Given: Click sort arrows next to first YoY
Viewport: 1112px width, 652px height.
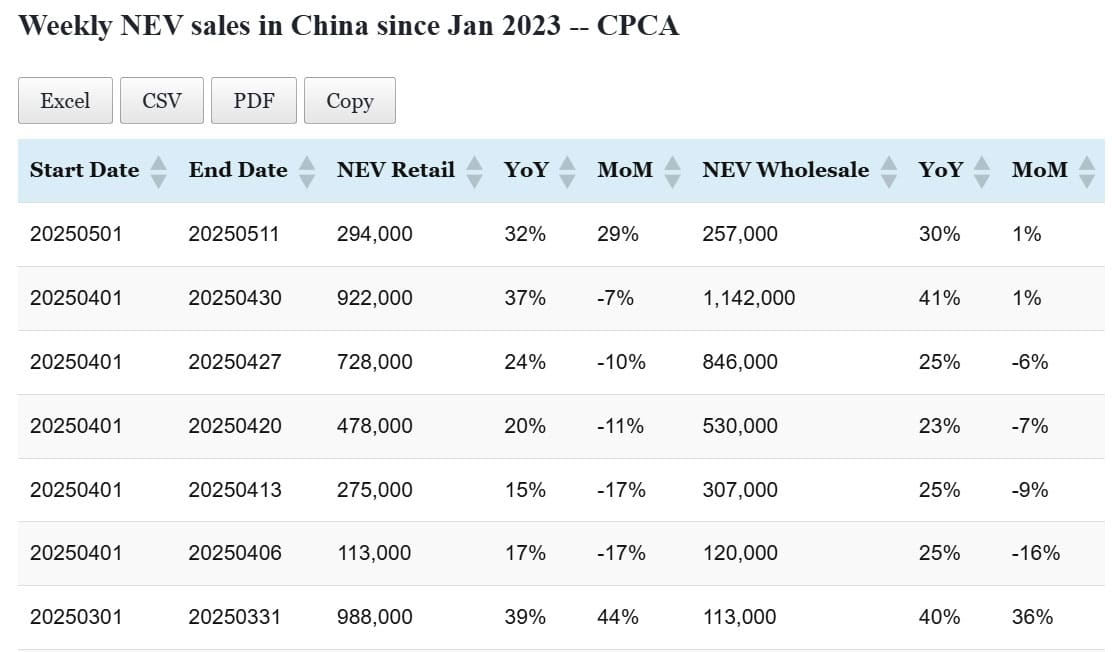Looking at the screenshot, I should (568, 171).
